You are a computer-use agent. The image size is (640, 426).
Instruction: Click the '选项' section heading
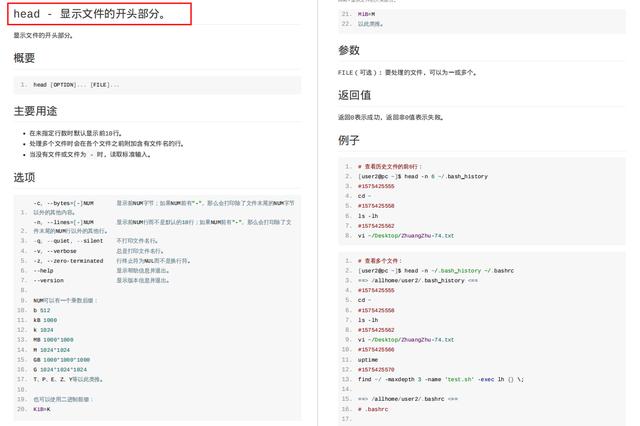click(24, 178)
